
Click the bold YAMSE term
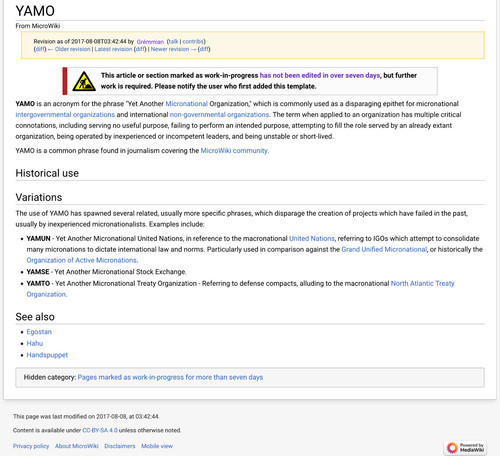pos(38,272)
